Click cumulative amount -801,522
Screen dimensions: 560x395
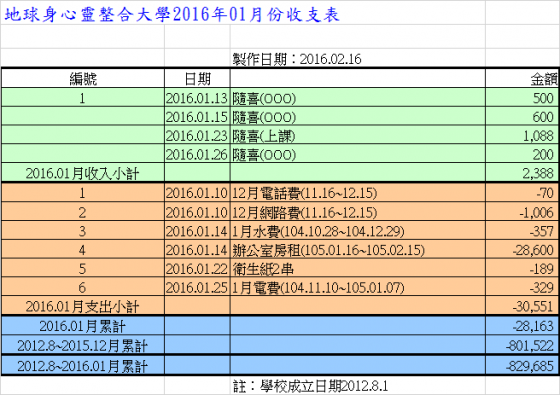(x=522, y=345)
